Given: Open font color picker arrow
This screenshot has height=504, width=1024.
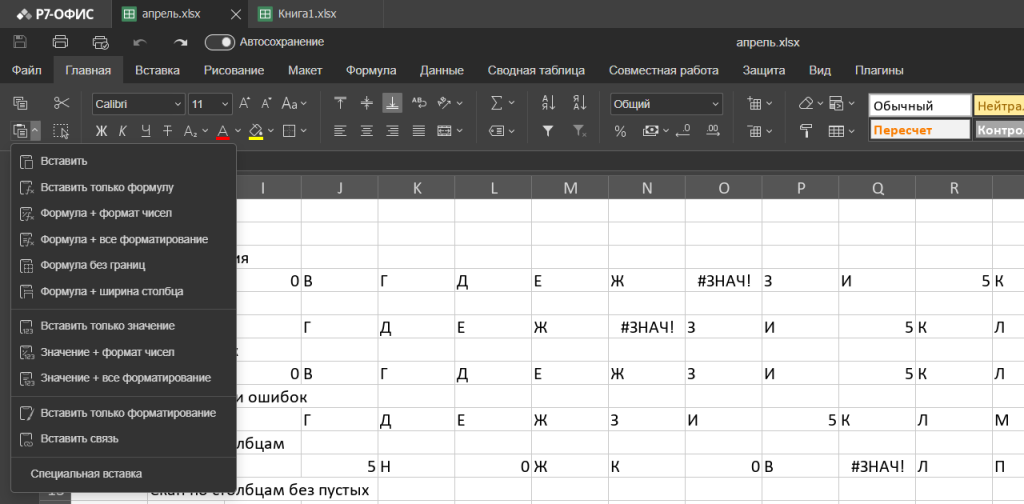Looking at the screenshot, I should coord(238,131).
